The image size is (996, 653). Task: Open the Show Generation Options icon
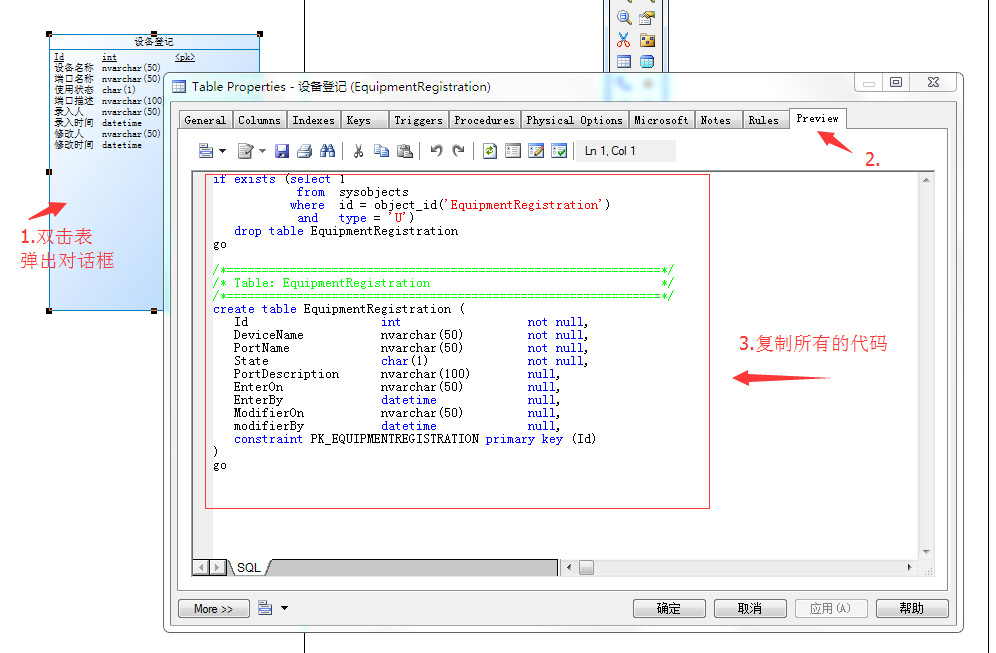tap(513, 151)
